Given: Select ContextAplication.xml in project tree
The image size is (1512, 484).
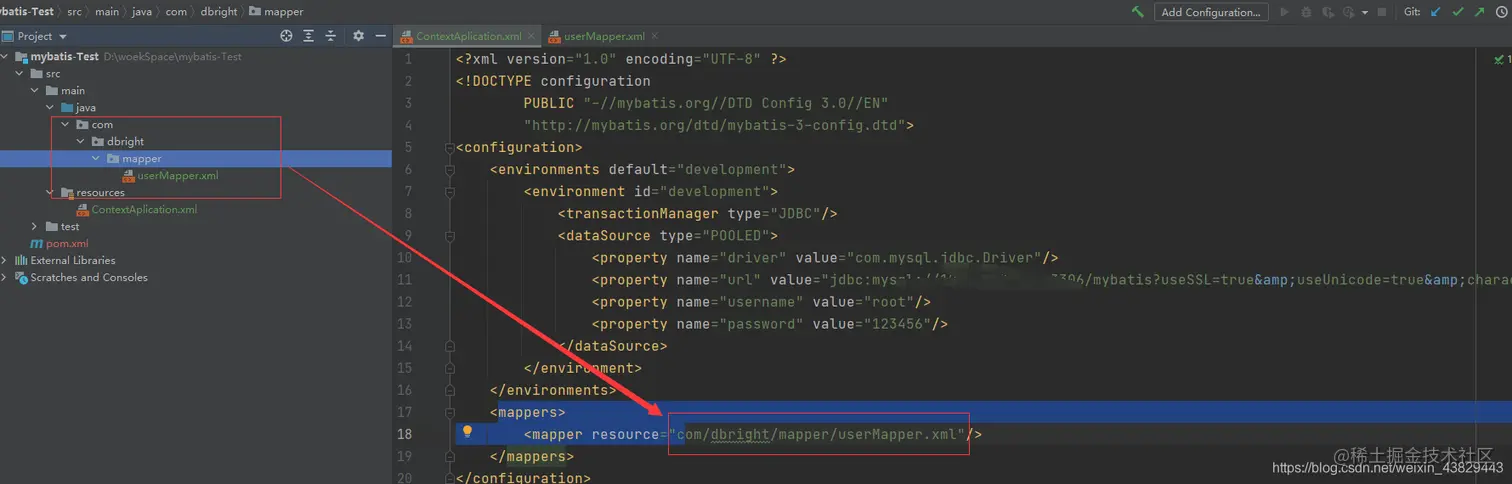Looking at the screenshot, I should [x=144, y=210].
